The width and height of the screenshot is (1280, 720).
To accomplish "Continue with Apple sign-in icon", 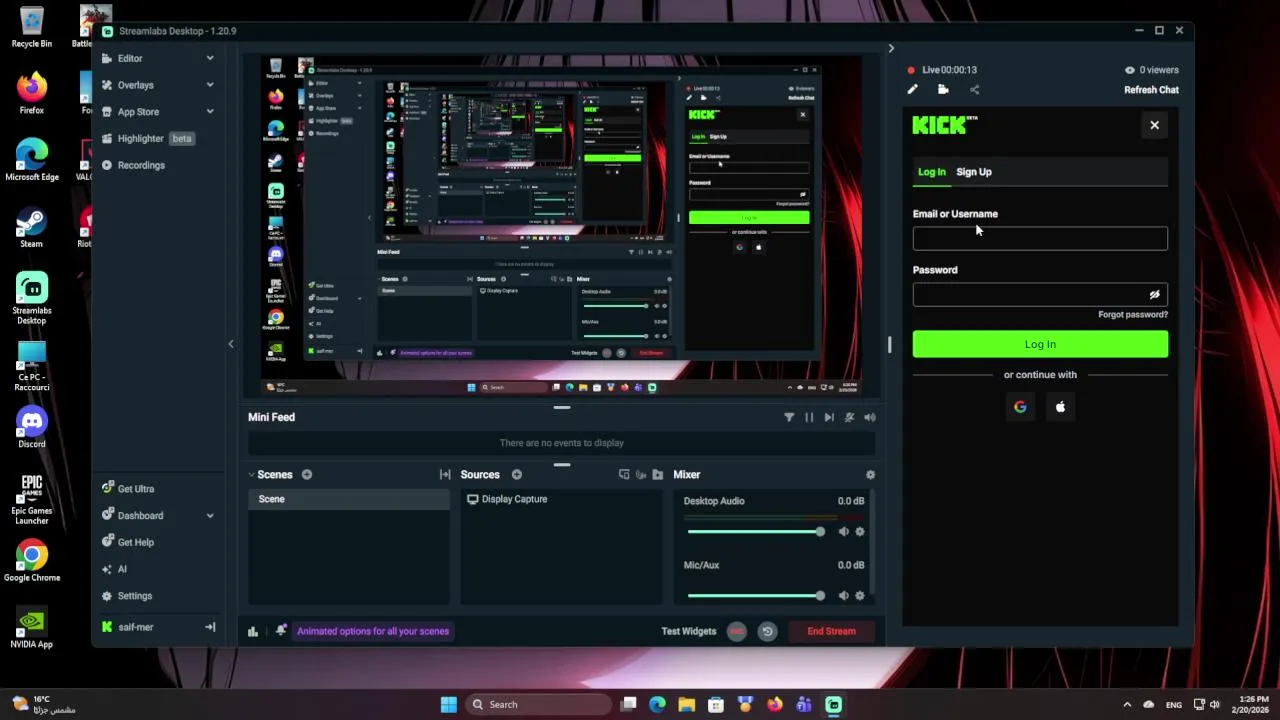I will click(x=1060, y=407).
